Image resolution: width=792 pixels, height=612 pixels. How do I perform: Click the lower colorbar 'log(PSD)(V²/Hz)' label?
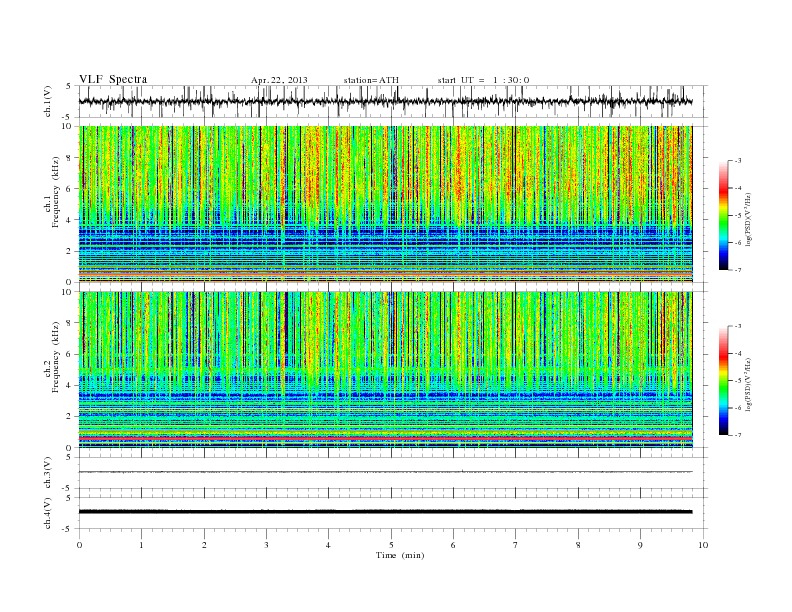coord(748,384)
